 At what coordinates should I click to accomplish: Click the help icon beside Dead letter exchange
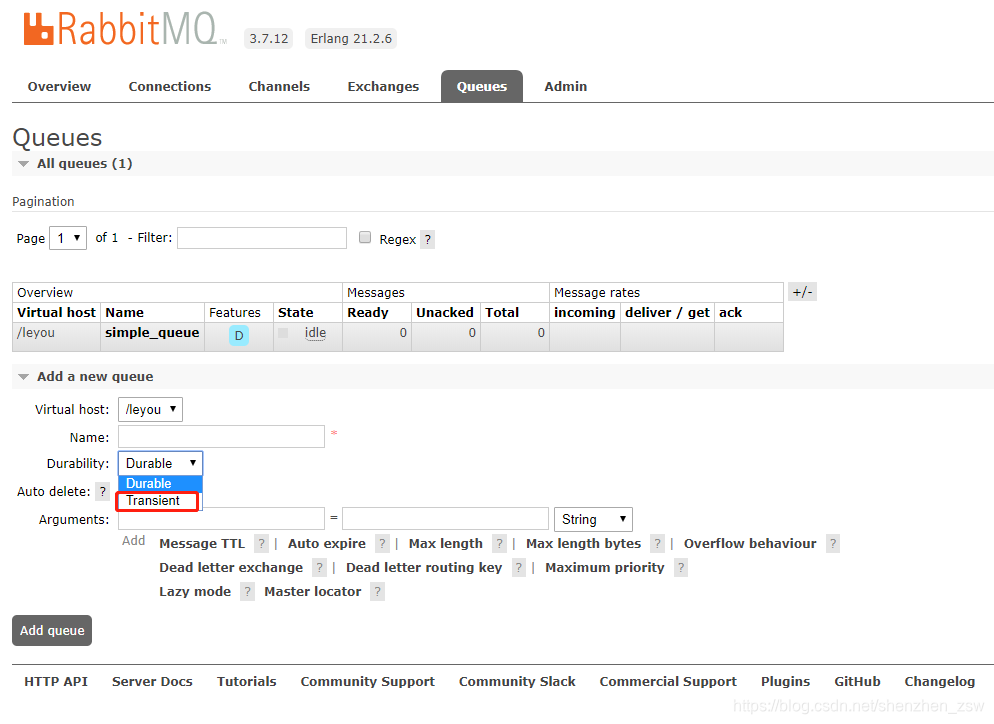tap(320, 567)
